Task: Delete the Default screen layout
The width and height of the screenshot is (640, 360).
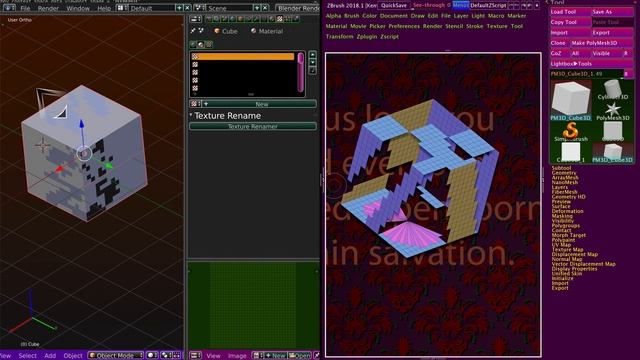Action: coord(187,8)
